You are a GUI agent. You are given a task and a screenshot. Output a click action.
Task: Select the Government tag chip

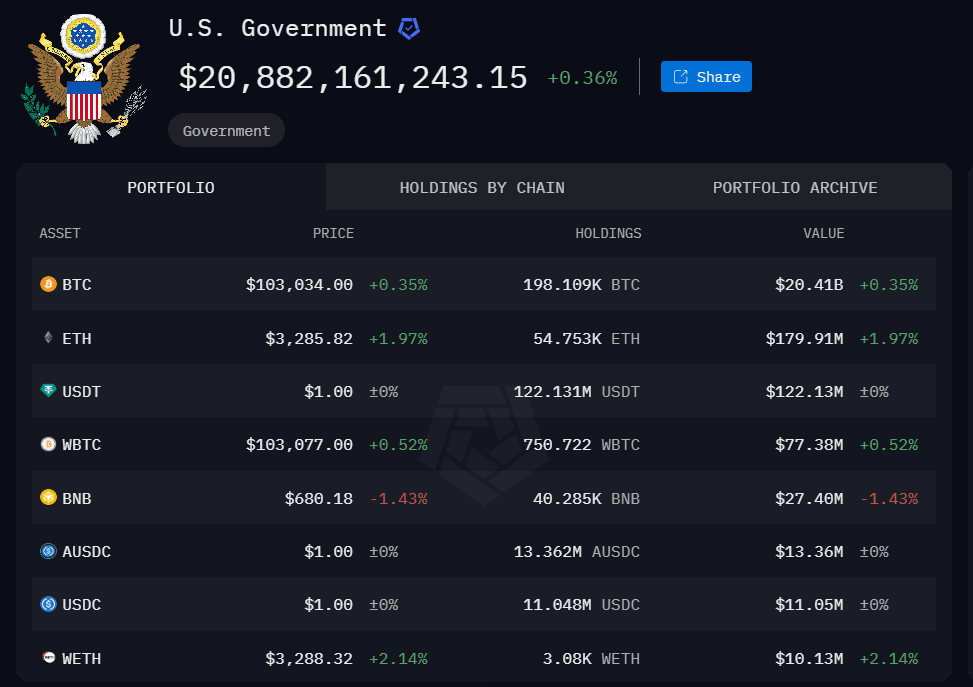[226, 130]
